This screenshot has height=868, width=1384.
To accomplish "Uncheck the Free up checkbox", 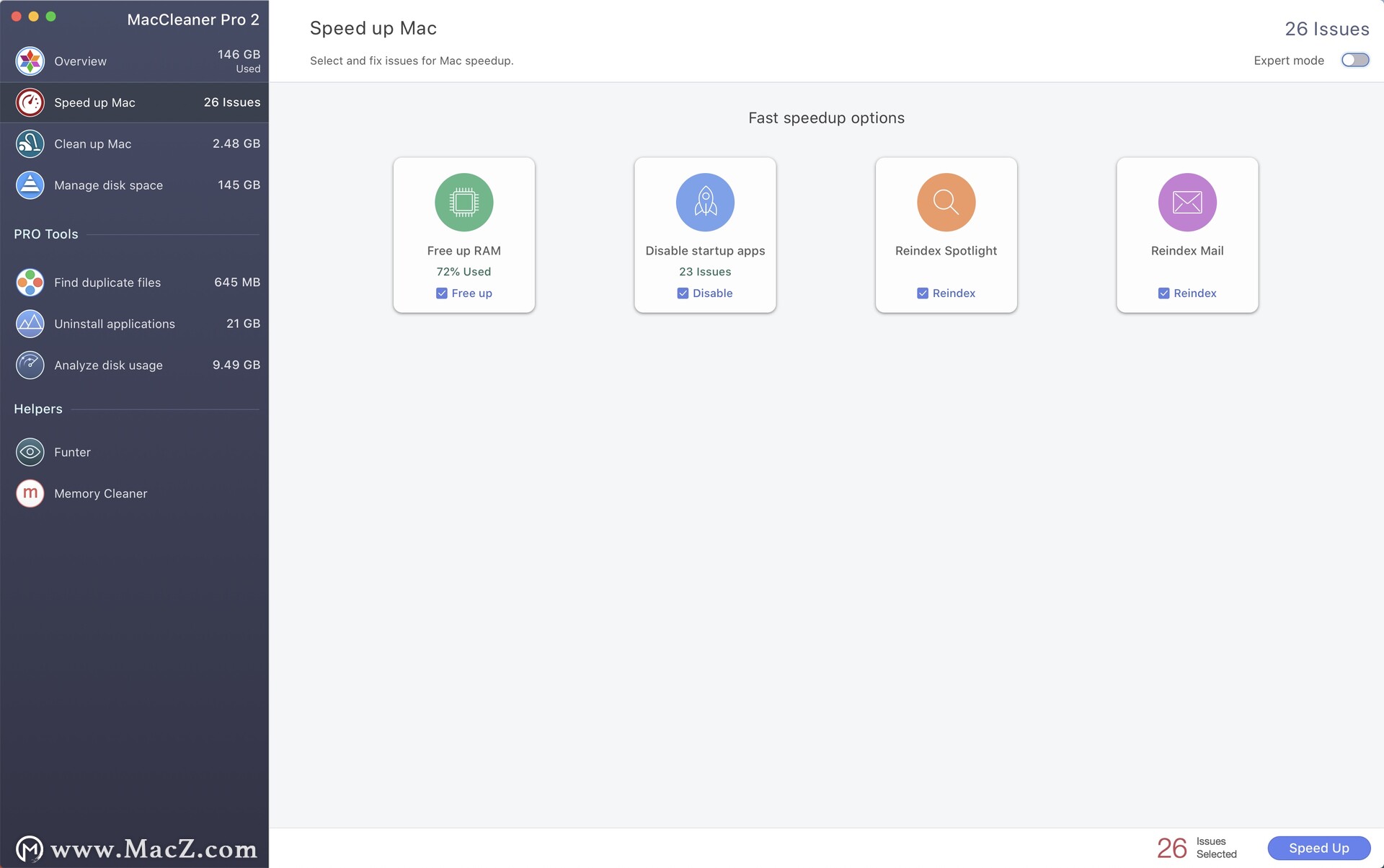I will coord(441,293).
